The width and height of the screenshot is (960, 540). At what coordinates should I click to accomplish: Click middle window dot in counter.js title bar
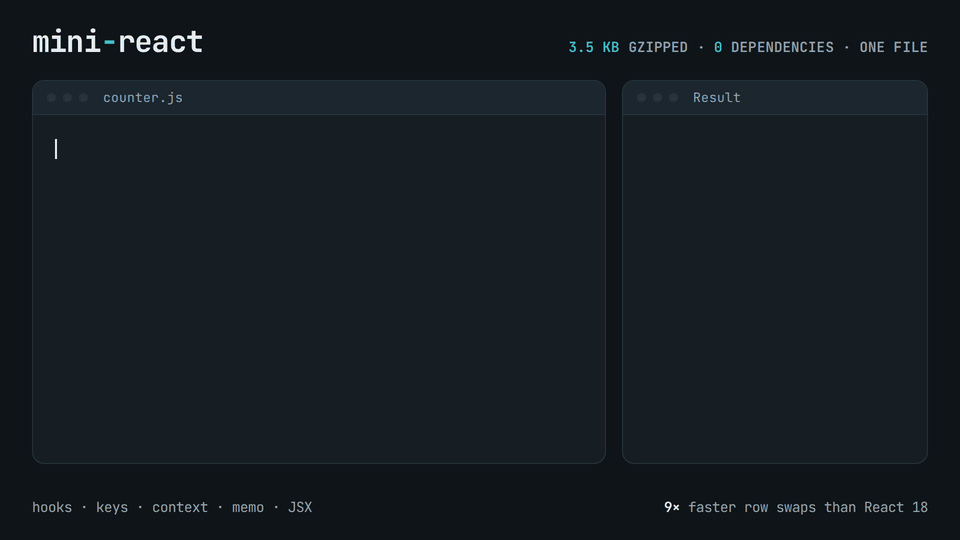click(67, 98)
